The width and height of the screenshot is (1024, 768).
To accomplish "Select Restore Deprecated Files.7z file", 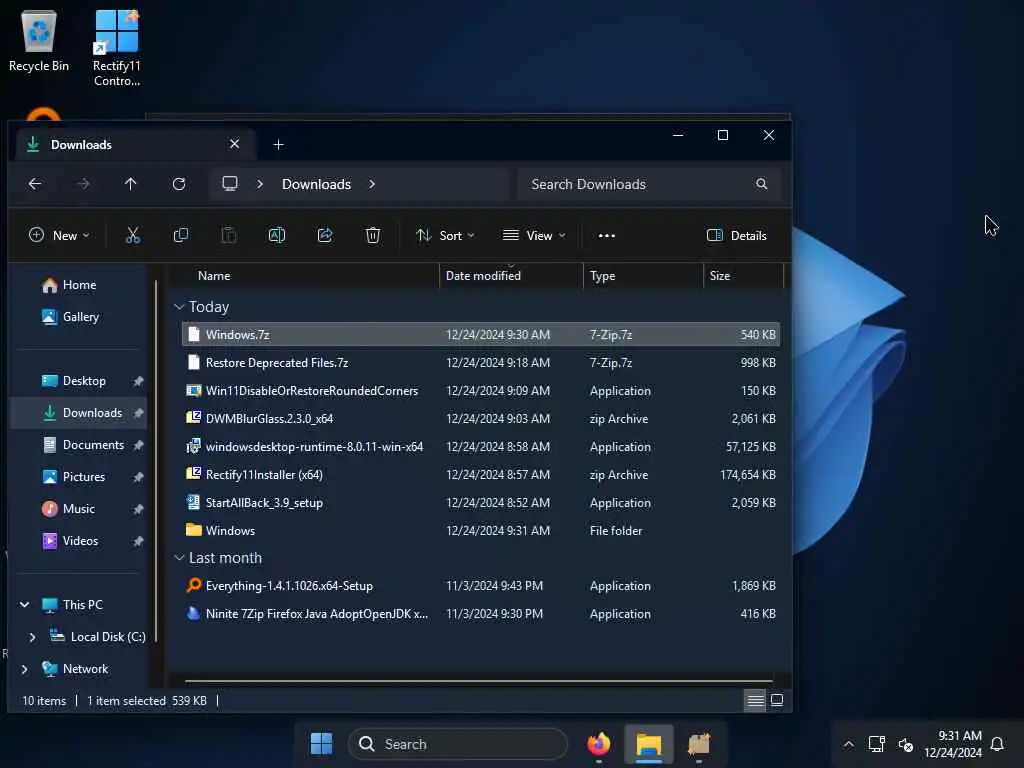I will click(x=481, y=362).
